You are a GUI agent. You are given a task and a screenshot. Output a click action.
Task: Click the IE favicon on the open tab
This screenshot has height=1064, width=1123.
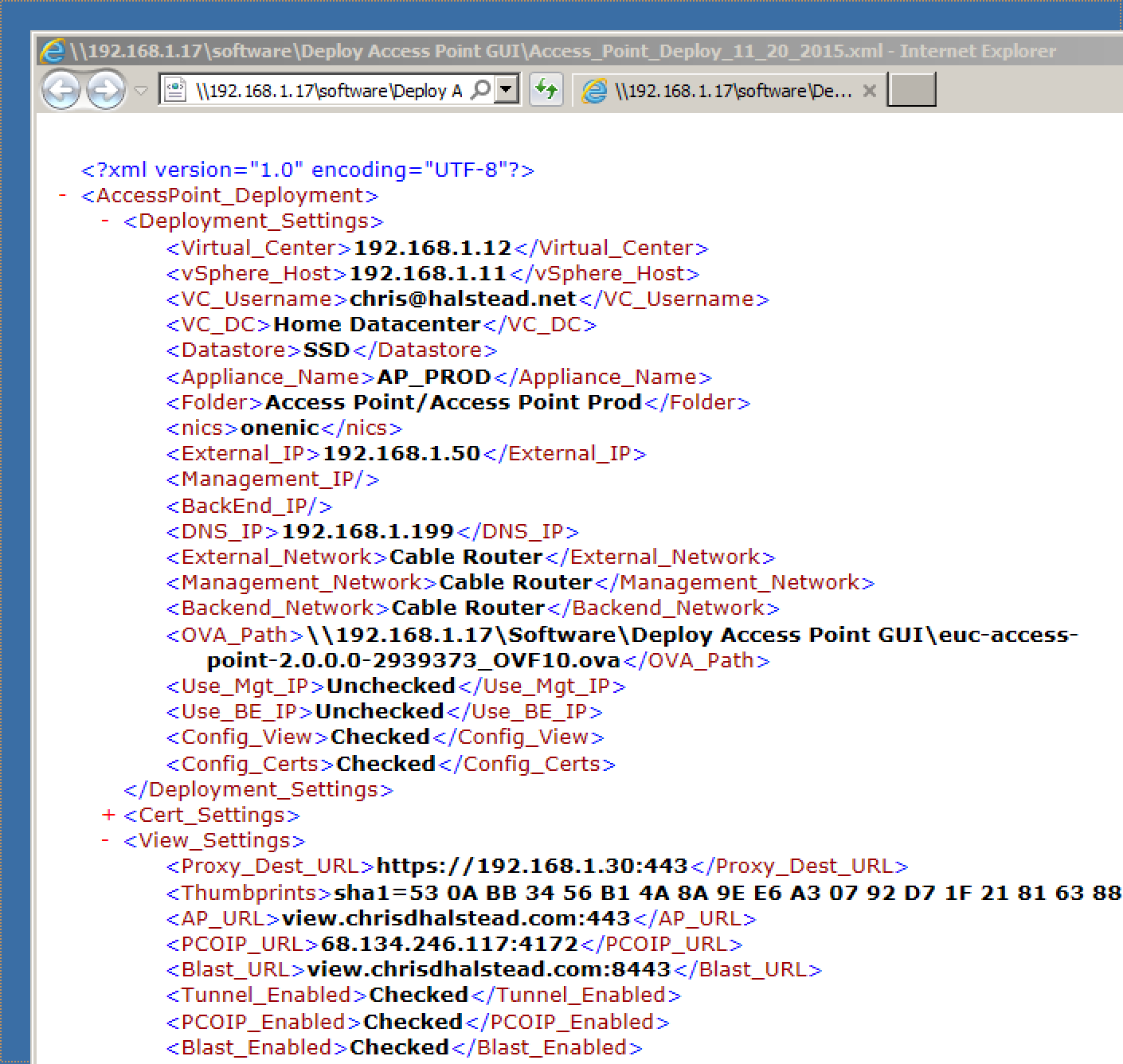(594, 91)
